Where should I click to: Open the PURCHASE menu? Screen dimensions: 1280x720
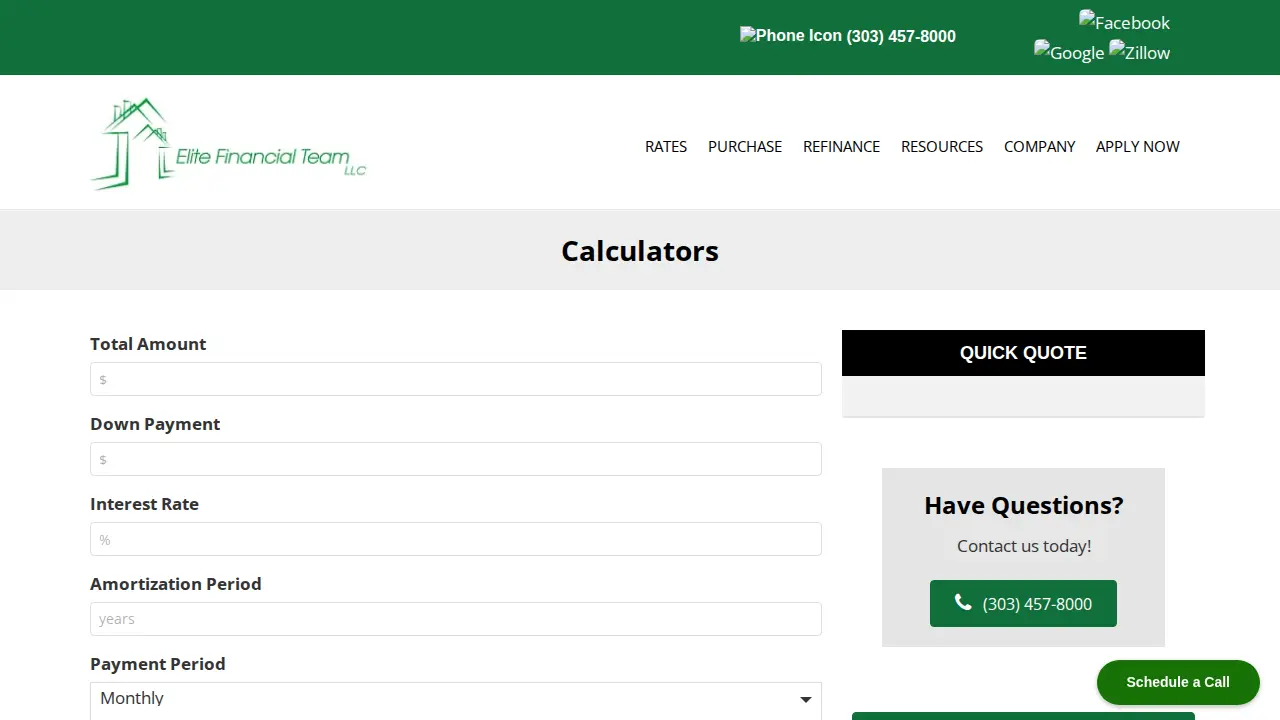click(745, 147)
